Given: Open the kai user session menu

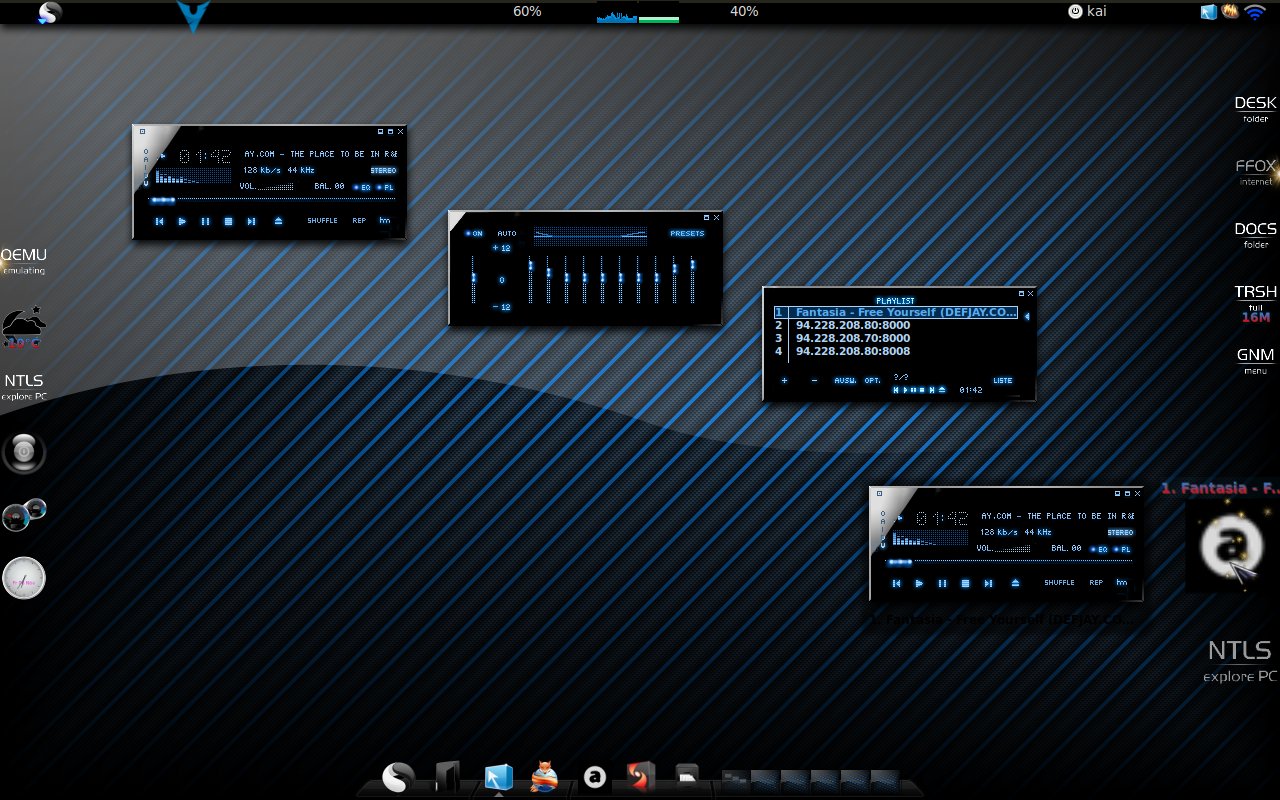Looking at the screenshot, I should tap(1087, 11).
